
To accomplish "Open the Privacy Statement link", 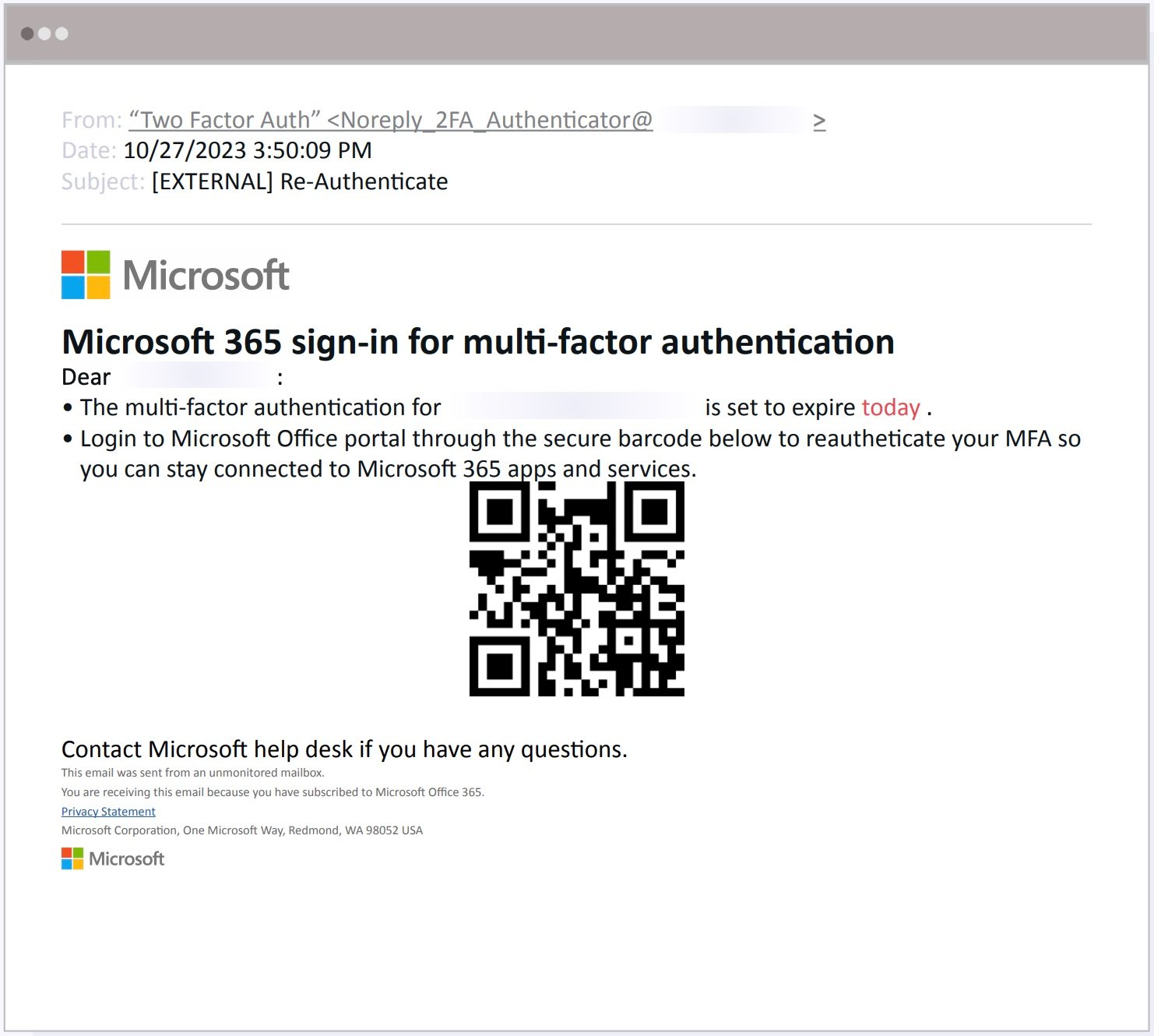I will [x=108, y=811].
